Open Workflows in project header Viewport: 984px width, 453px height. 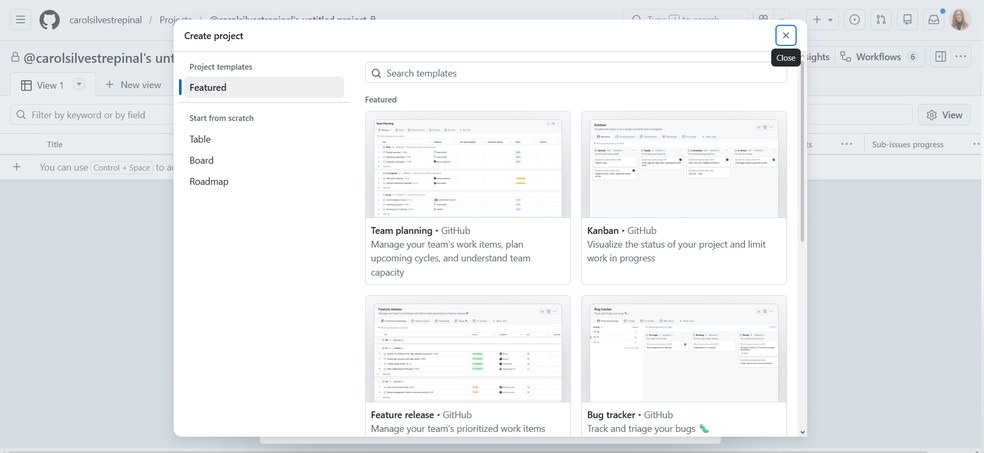880,56
